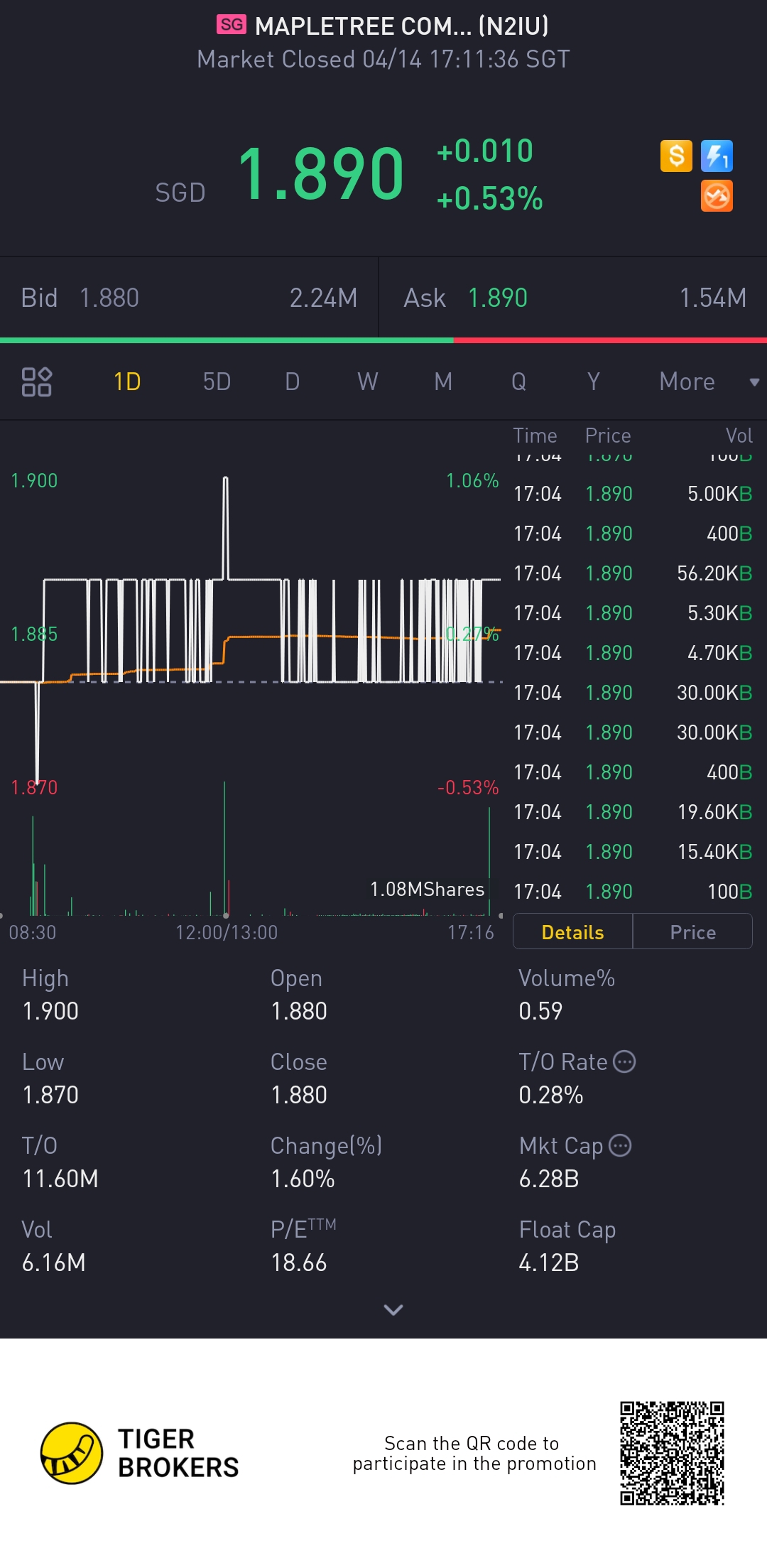Switch to the Q quarterly chart
The height and width of the screenshot is (1568, 767).
[518, 382]
